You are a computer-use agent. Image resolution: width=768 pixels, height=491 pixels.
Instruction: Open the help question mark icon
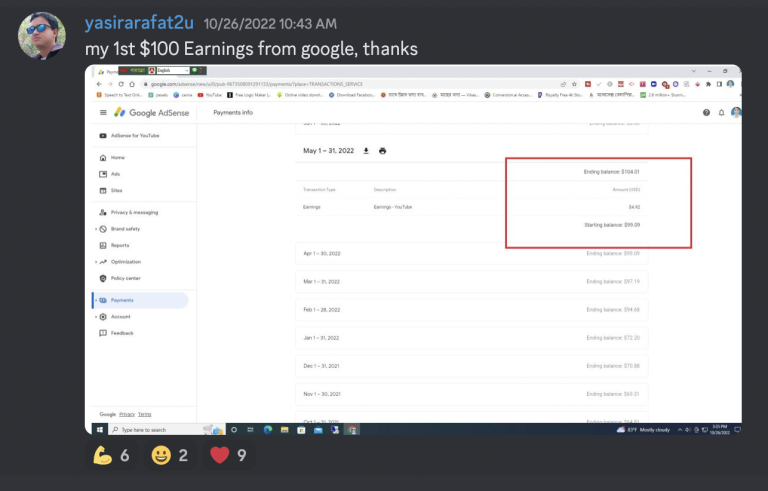tap(706, 112)
